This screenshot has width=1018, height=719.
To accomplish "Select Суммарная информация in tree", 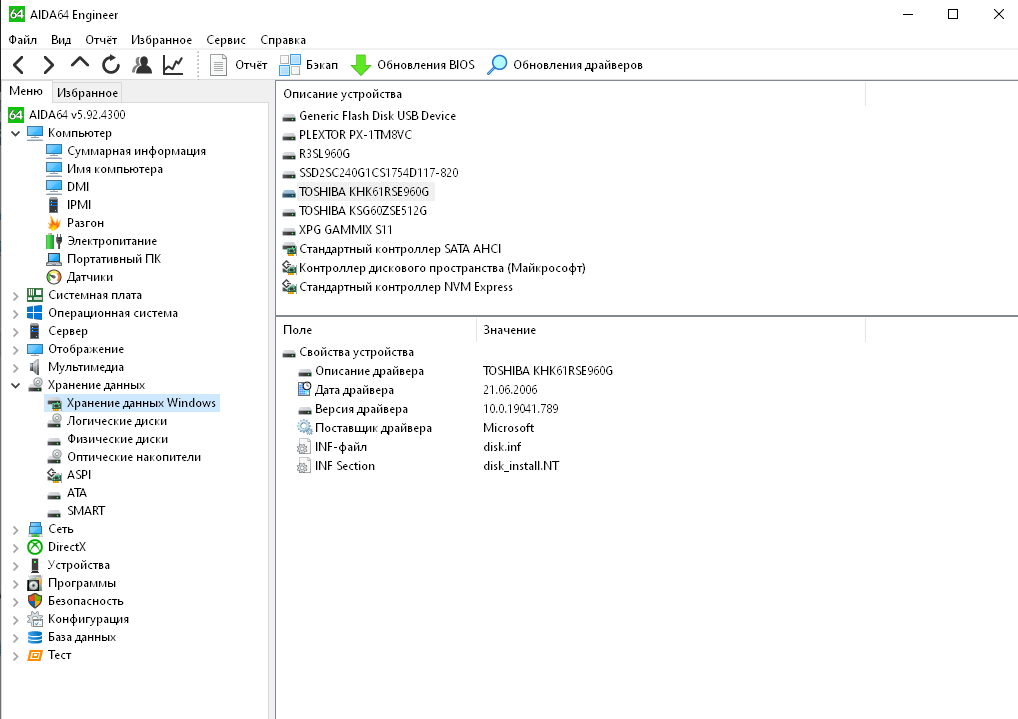I will point(136,151).
